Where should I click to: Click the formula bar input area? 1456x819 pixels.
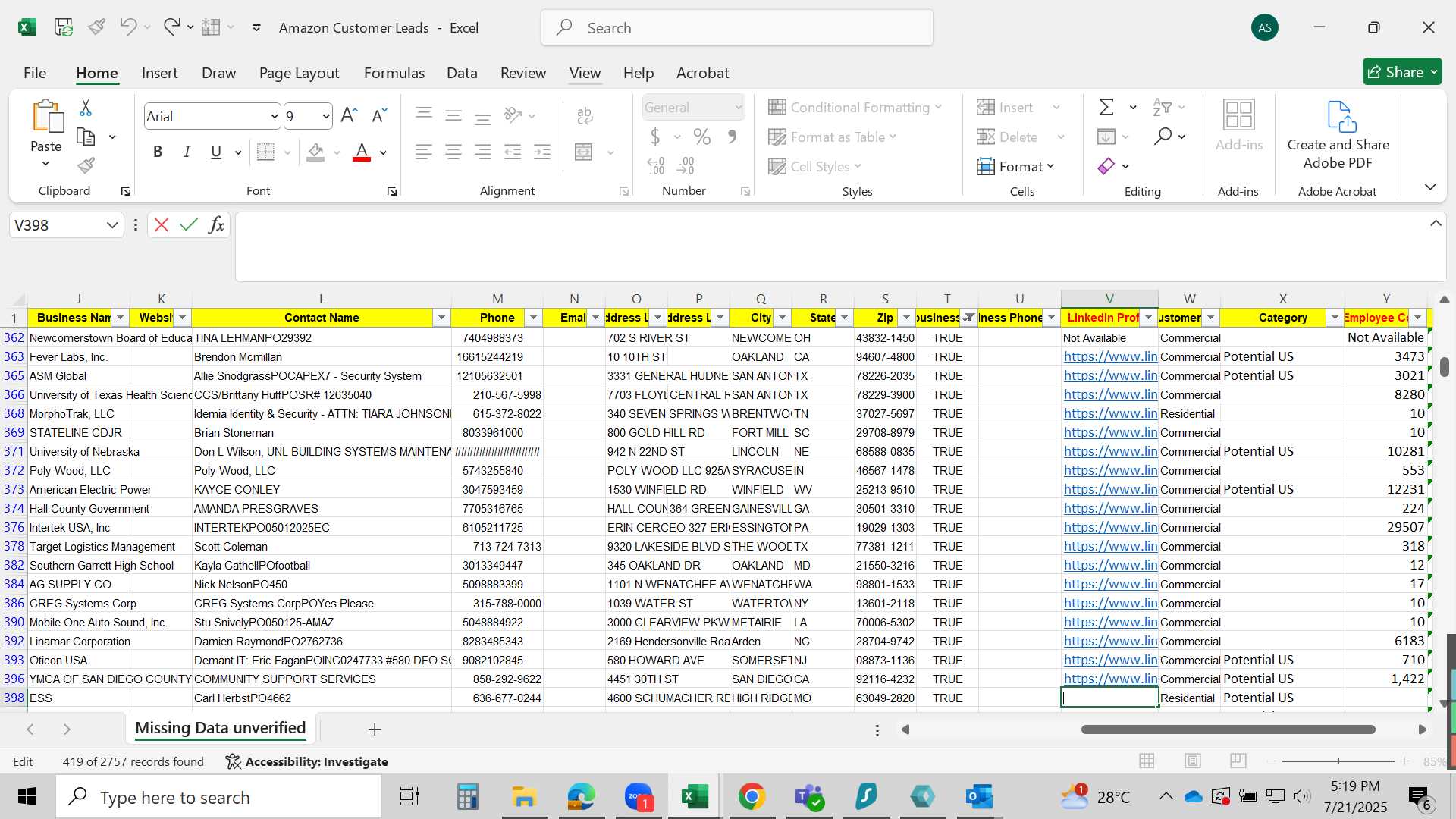click(x=840, y=247)
